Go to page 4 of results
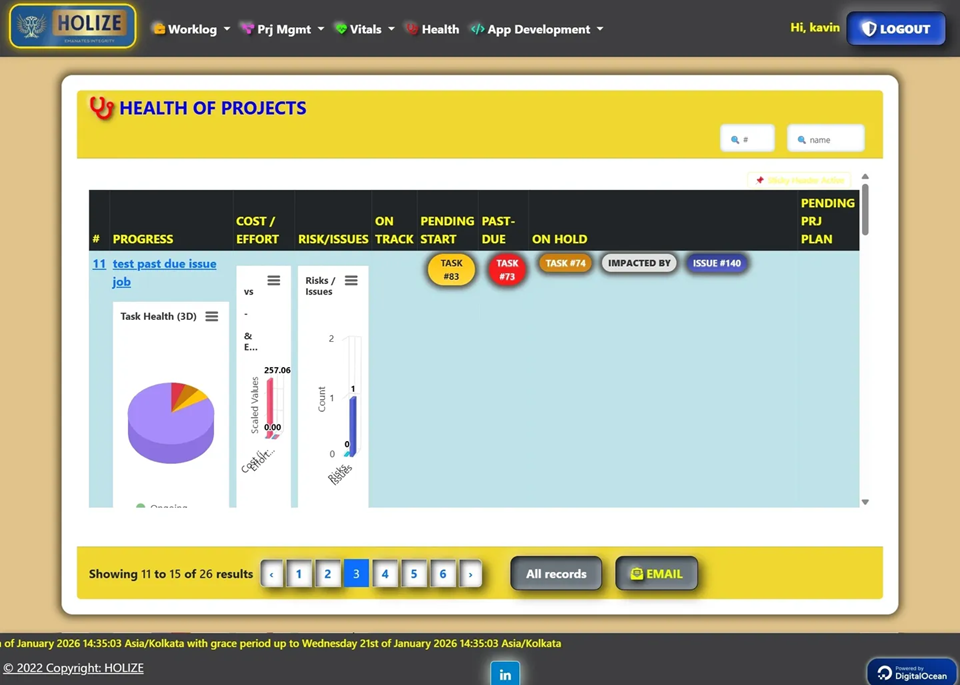960x685 pixels. 385,574
